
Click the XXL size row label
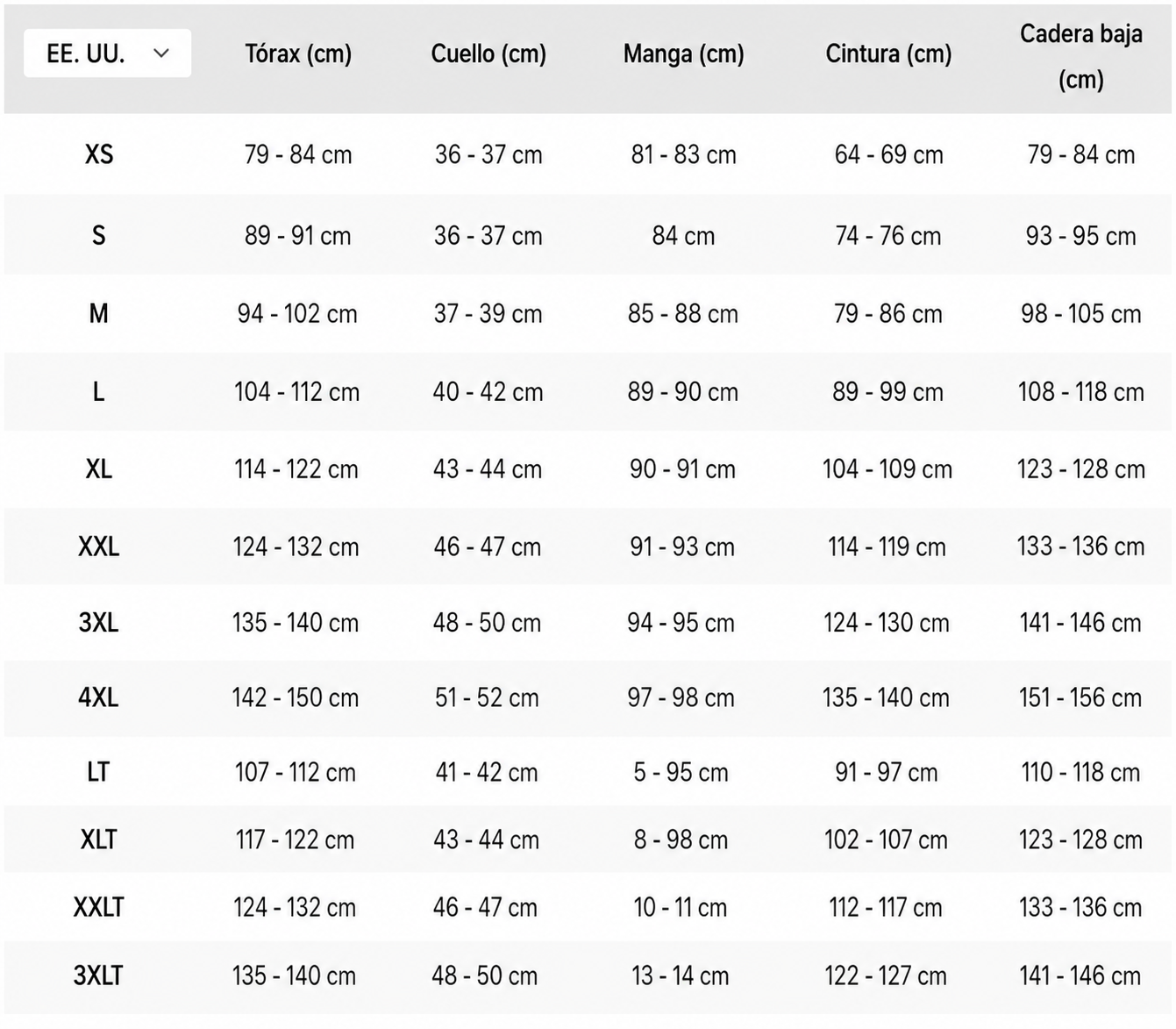[x=99, y=547]
